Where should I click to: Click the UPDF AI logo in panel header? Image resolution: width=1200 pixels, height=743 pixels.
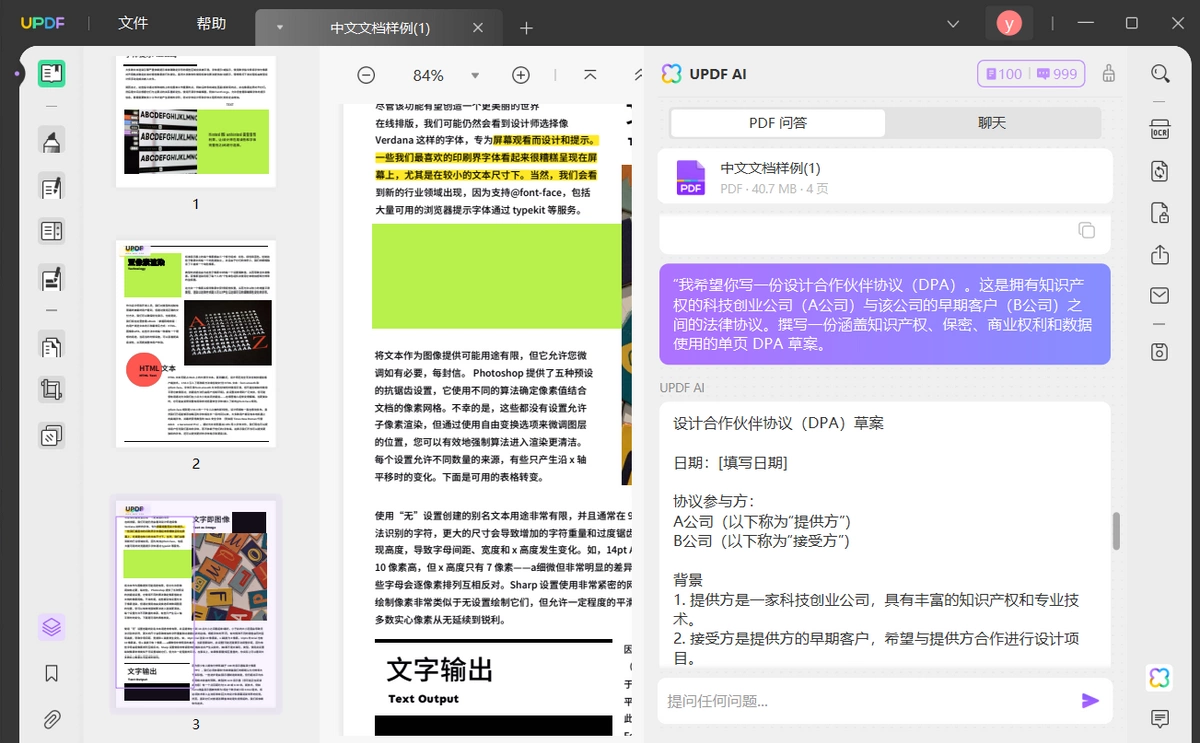(x=672, y=74)
